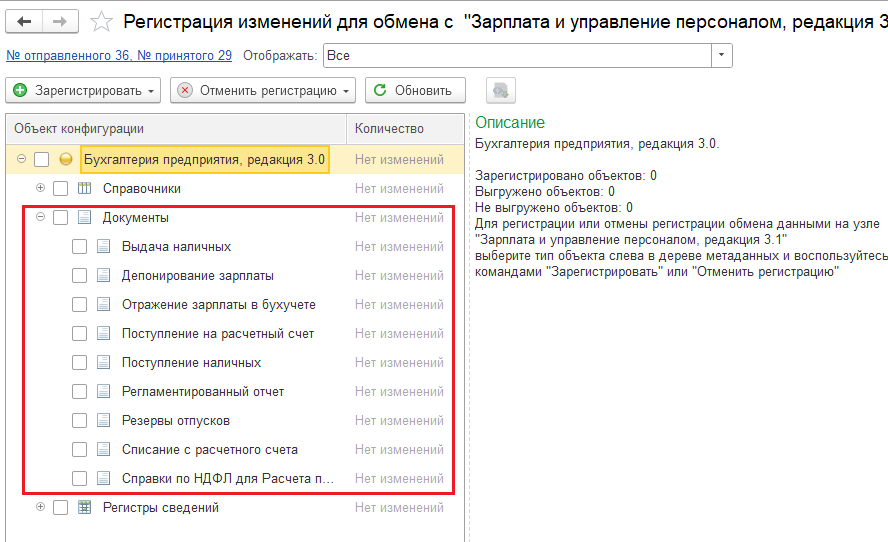Tick the Списание с расчетного счета checkbox
Screen dimensions: 888x542
(x=79, y=449)
